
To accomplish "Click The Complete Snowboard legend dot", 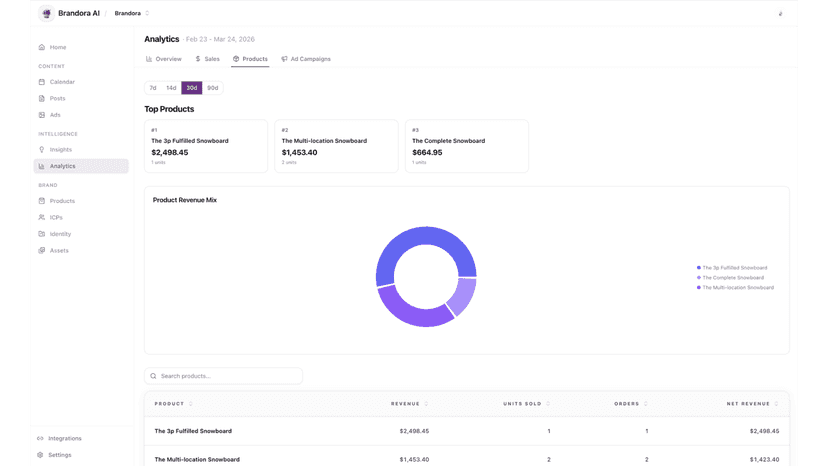I will tap(699, 278).
